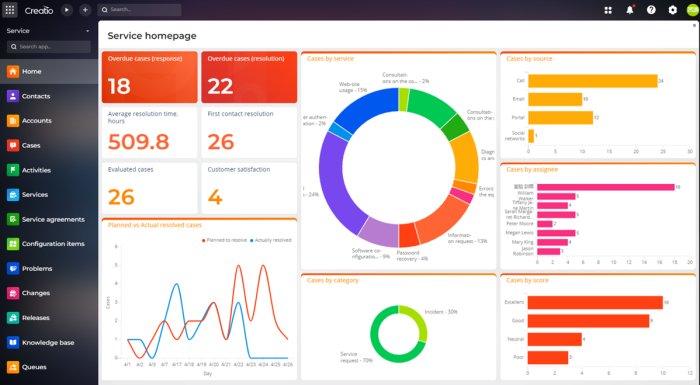Click the Cases by category widget title

[x=333, y=280]
